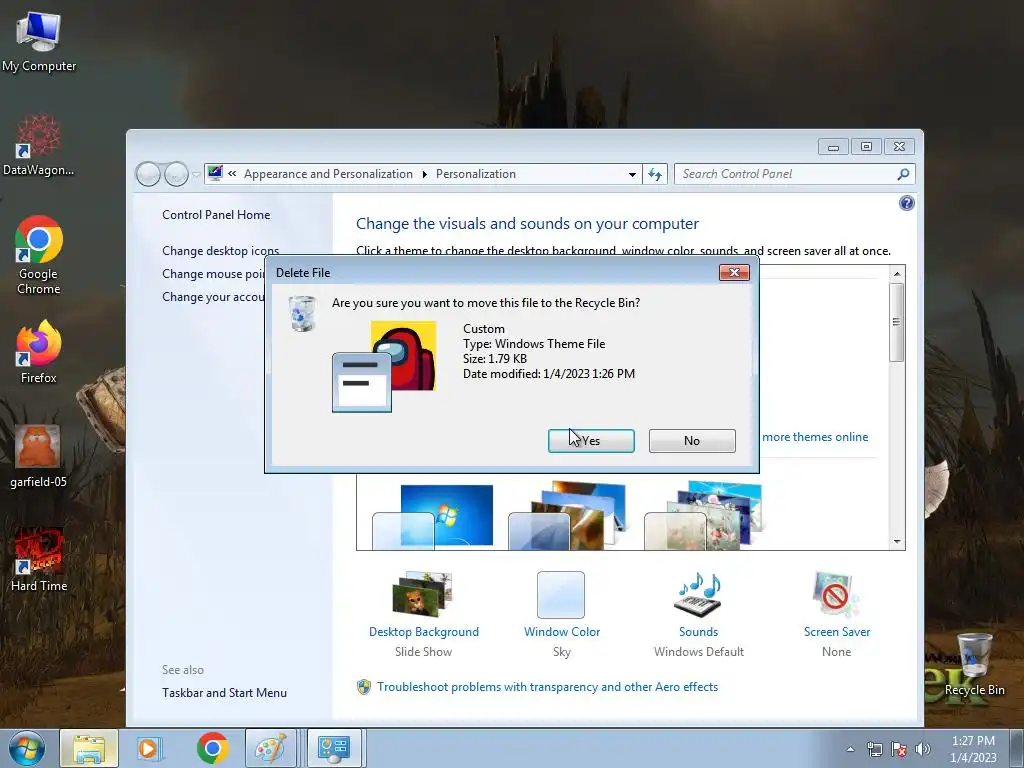Click Get more themes online link
1024x768 pixels.
(815, 437)
